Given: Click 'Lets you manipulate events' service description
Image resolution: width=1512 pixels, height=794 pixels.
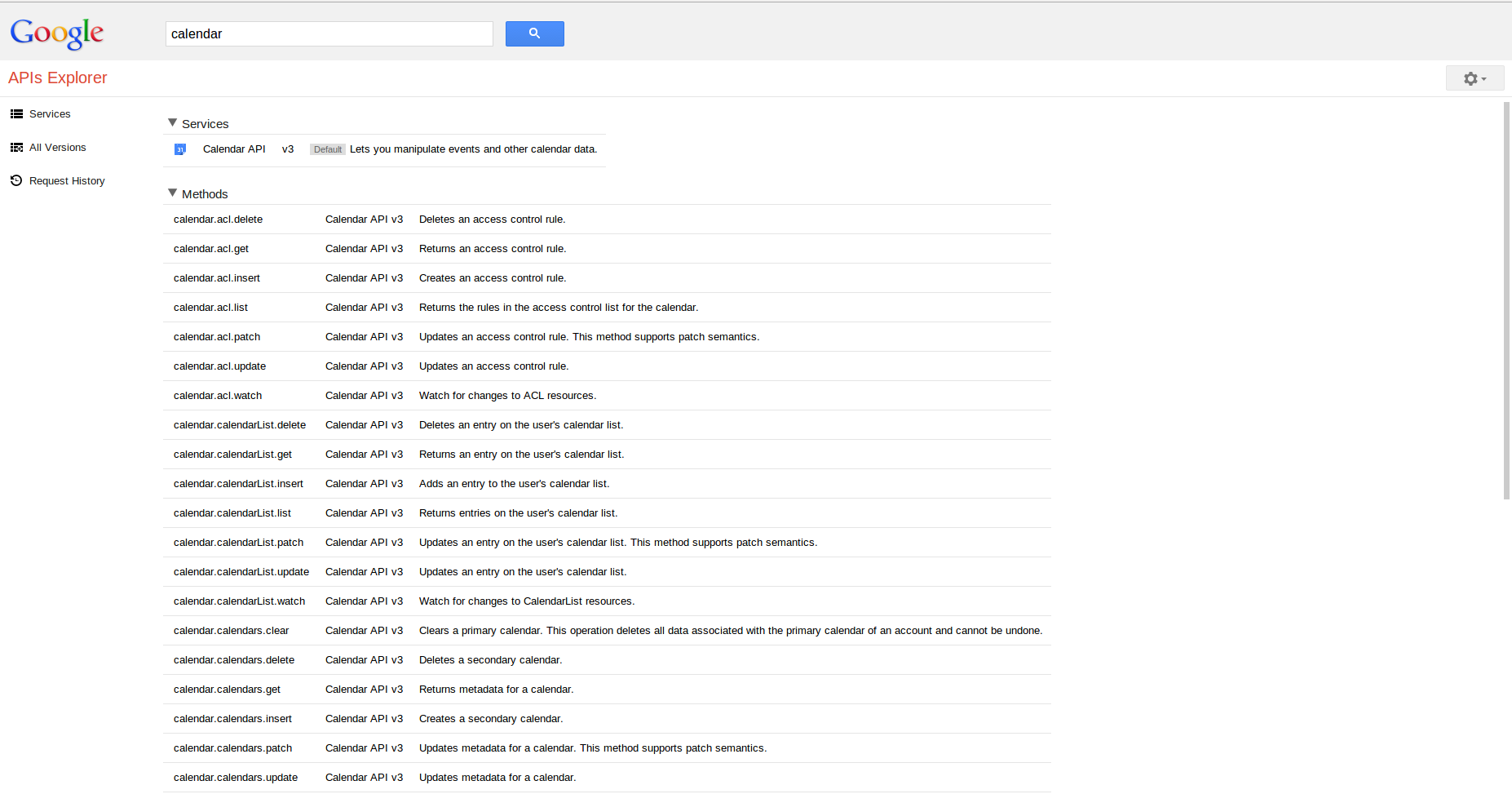Looking at the screenshot, I should click(474, 149).
